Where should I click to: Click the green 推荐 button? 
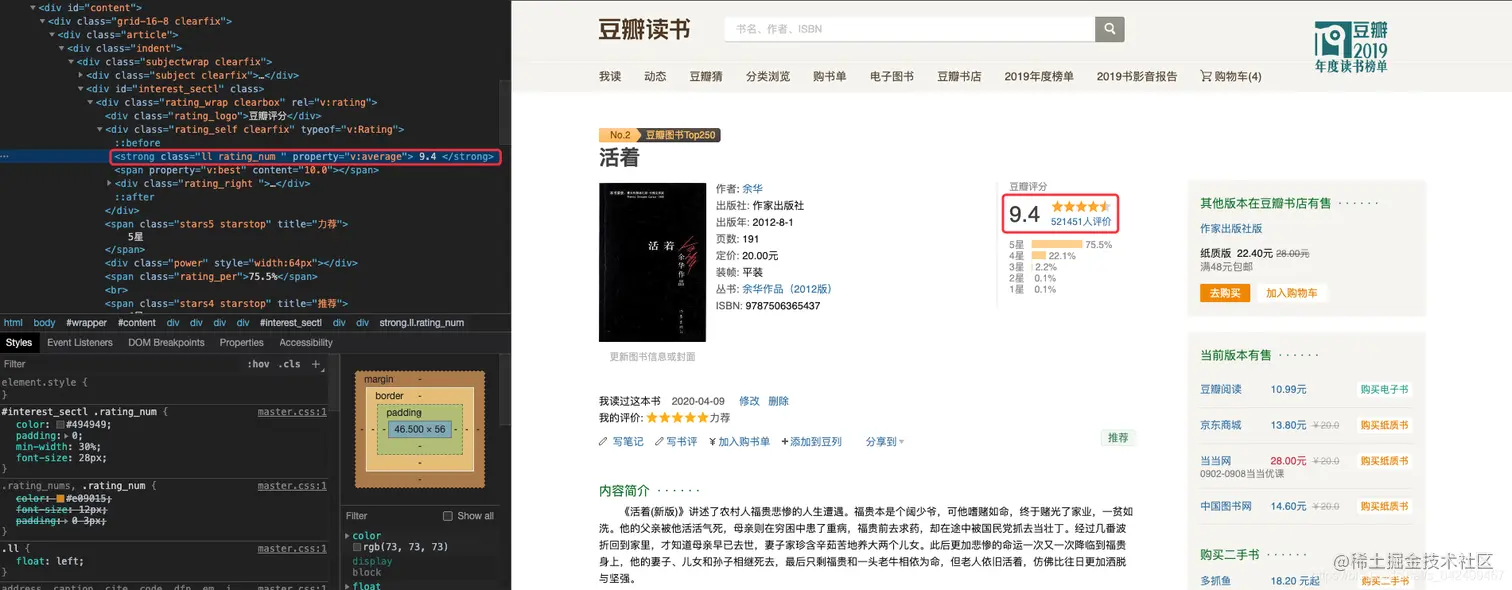tap(1118, 438)
